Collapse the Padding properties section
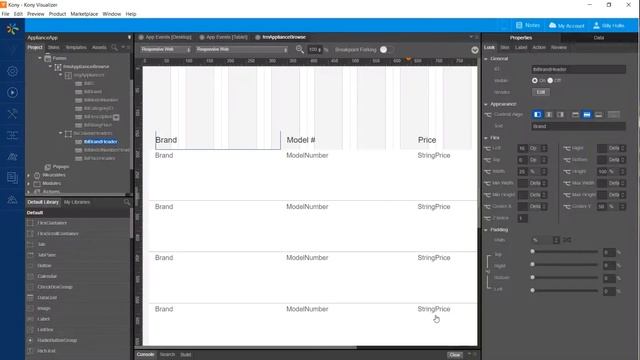This screenshot has width=640, height=360. tap(486, 230)
